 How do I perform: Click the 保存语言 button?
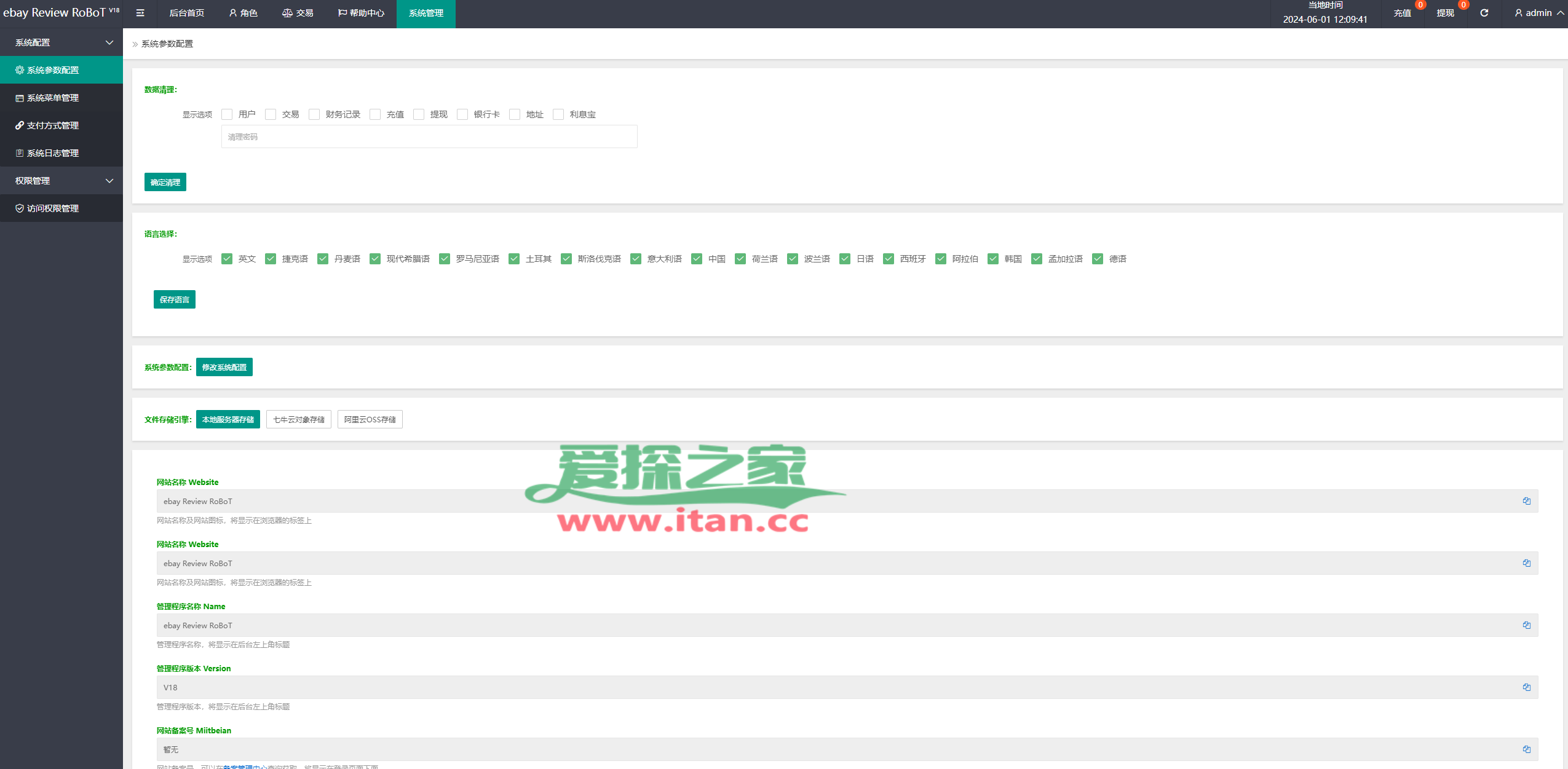click(x=175, y=299)
